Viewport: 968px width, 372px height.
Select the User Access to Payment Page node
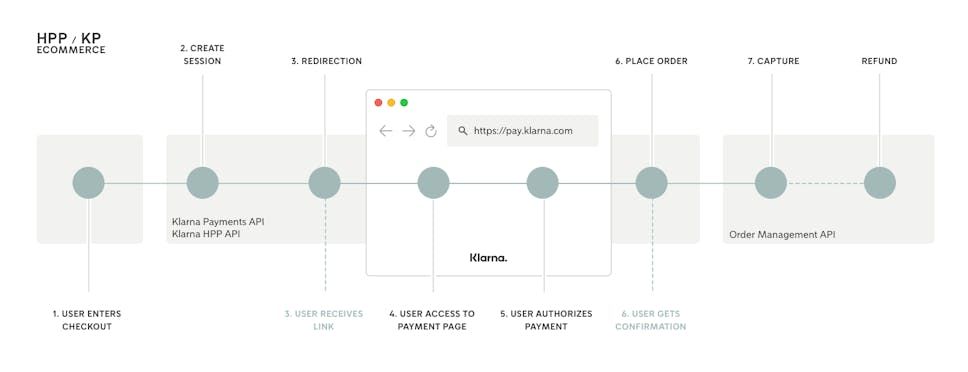433,183
